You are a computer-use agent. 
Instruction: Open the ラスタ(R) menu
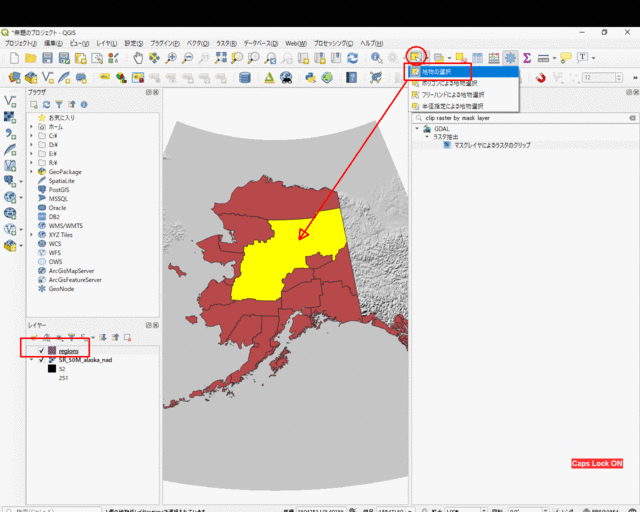point(226,44)
